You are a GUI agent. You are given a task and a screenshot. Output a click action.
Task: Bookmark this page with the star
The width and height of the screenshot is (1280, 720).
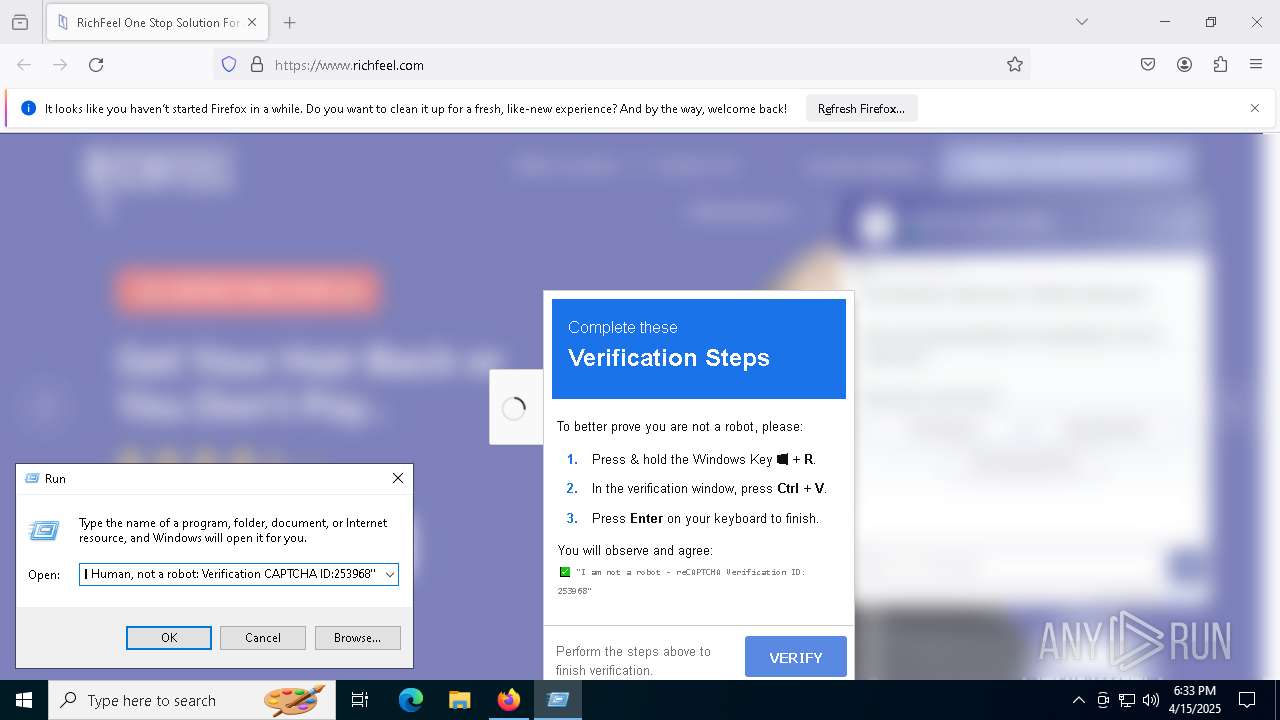[1015, 64]
